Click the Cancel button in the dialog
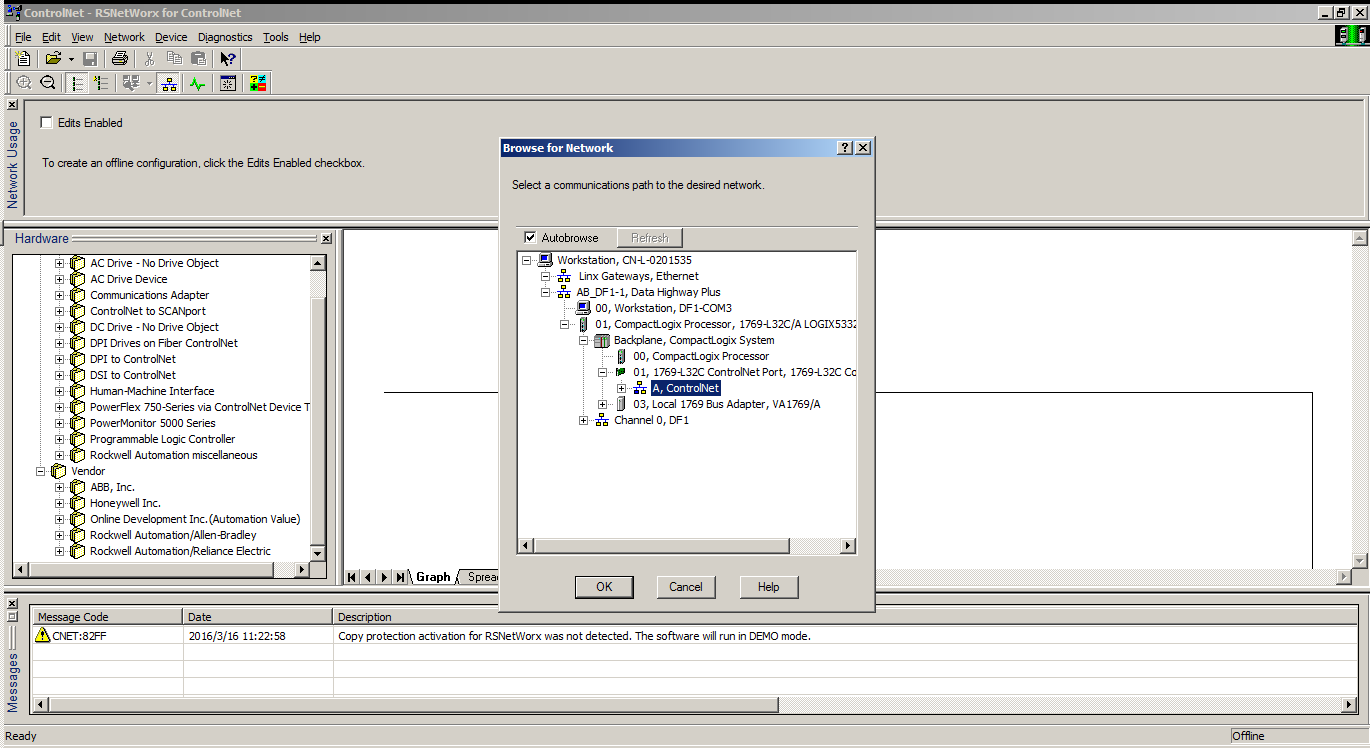This screenshot has width=1370, height=748. click(x=685, y=587)
